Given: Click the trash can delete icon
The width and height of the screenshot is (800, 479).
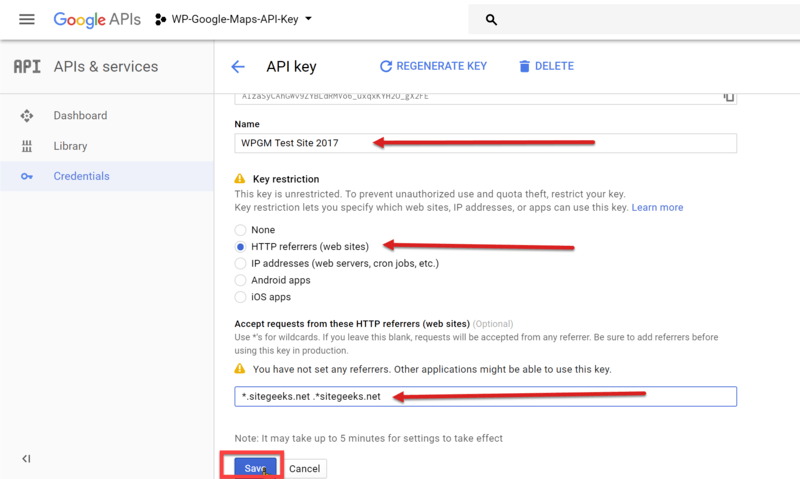Looking at the screenshot, I should (x=524, y=66).
